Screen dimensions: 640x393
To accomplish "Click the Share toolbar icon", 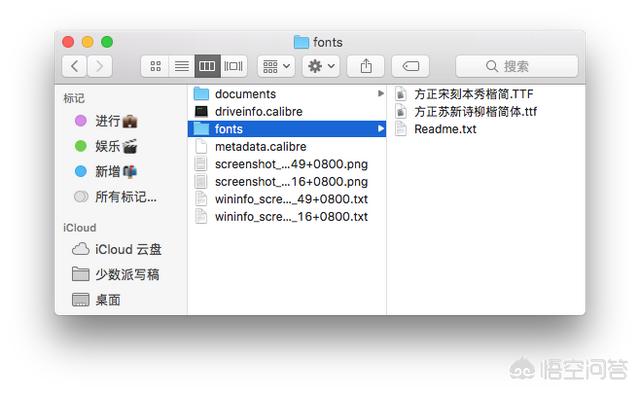I will [x=366, y=66].
